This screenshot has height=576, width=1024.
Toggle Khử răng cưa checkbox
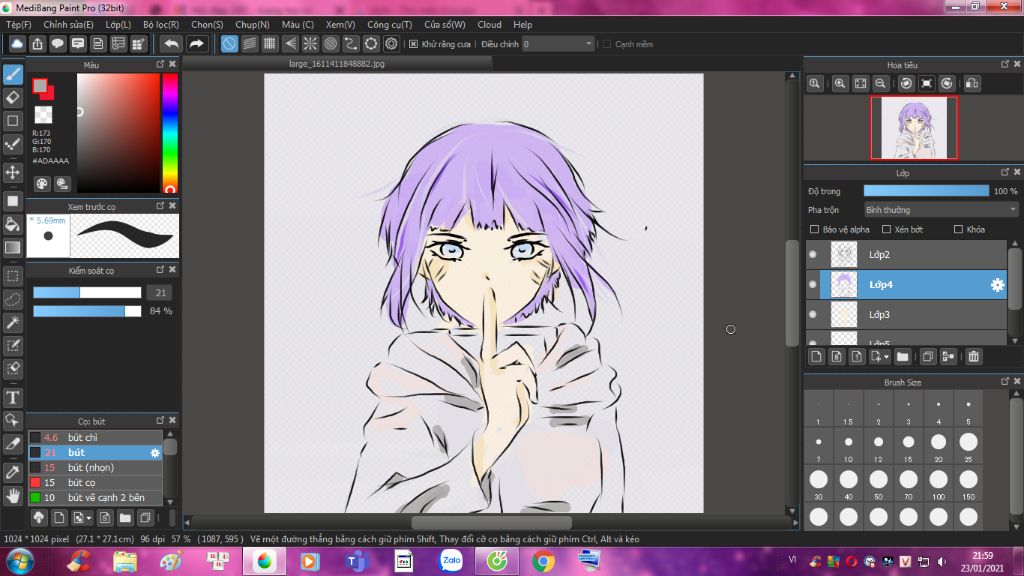click(x=413, y=44)
